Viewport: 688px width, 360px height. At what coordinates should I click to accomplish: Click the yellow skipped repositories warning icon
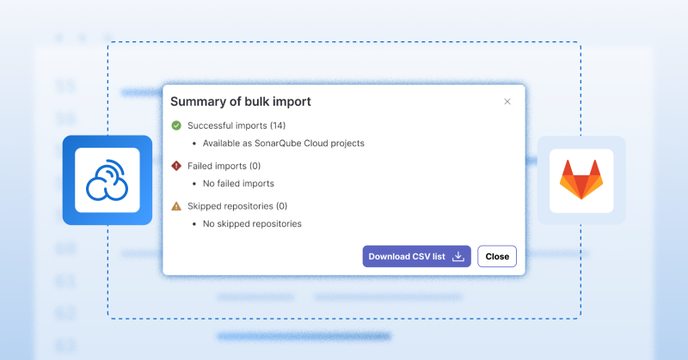click(176, 206)
